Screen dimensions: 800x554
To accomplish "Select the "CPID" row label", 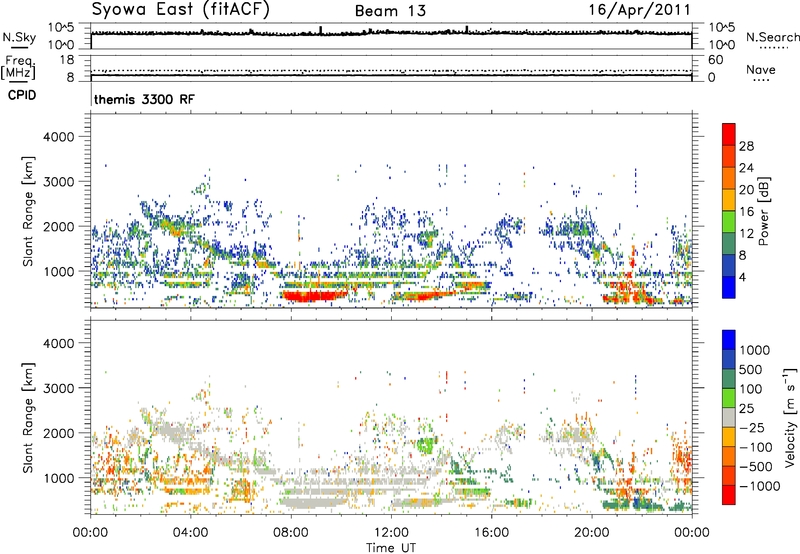I will coord(22,95).
